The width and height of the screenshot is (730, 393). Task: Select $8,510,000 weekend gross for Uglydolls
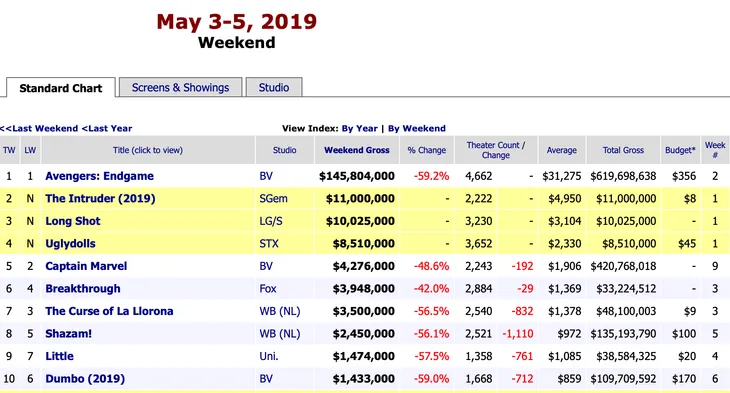pos(364,244)
